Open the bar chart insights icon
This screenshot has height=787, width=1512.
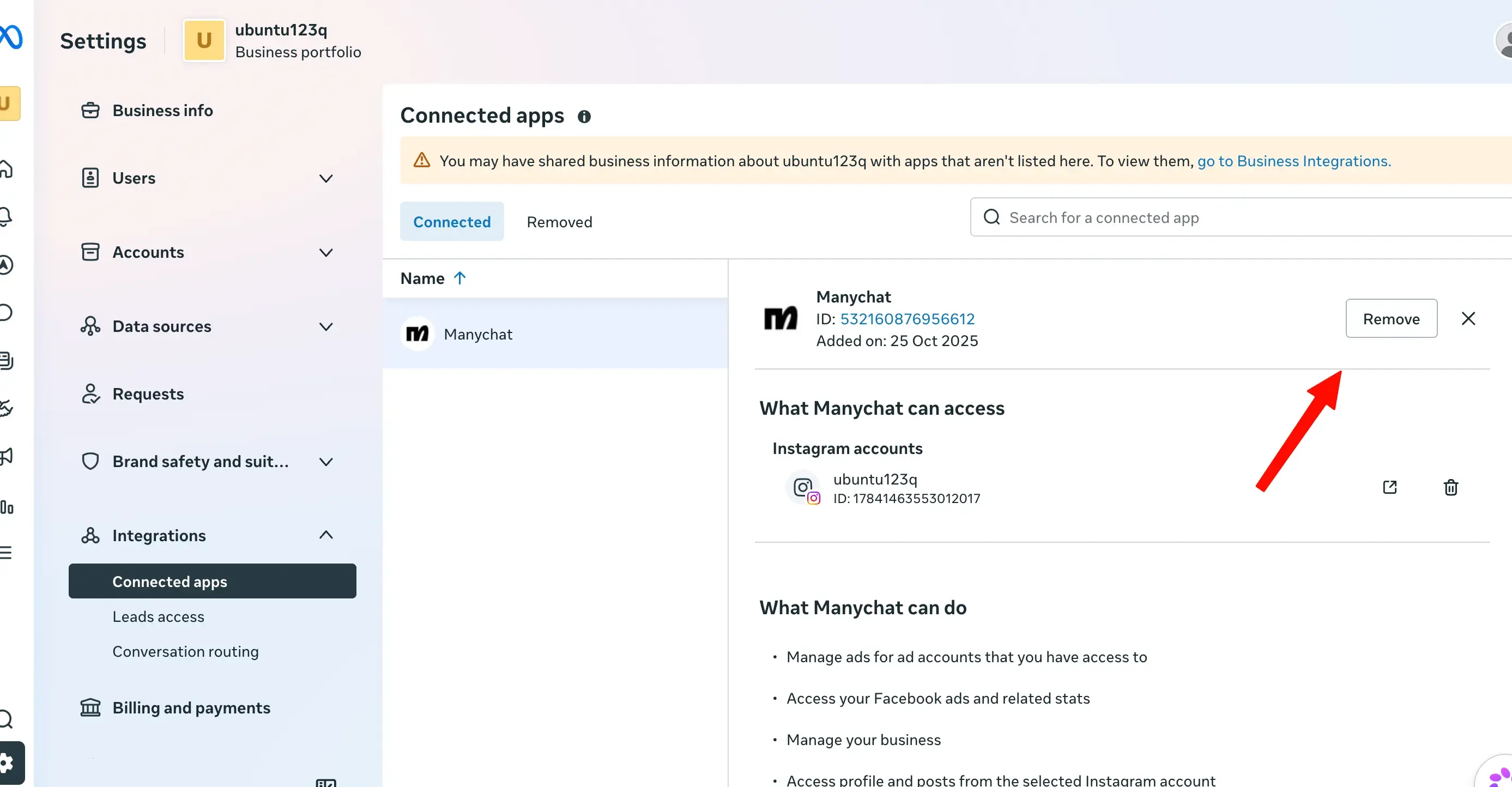pos(7,507)
